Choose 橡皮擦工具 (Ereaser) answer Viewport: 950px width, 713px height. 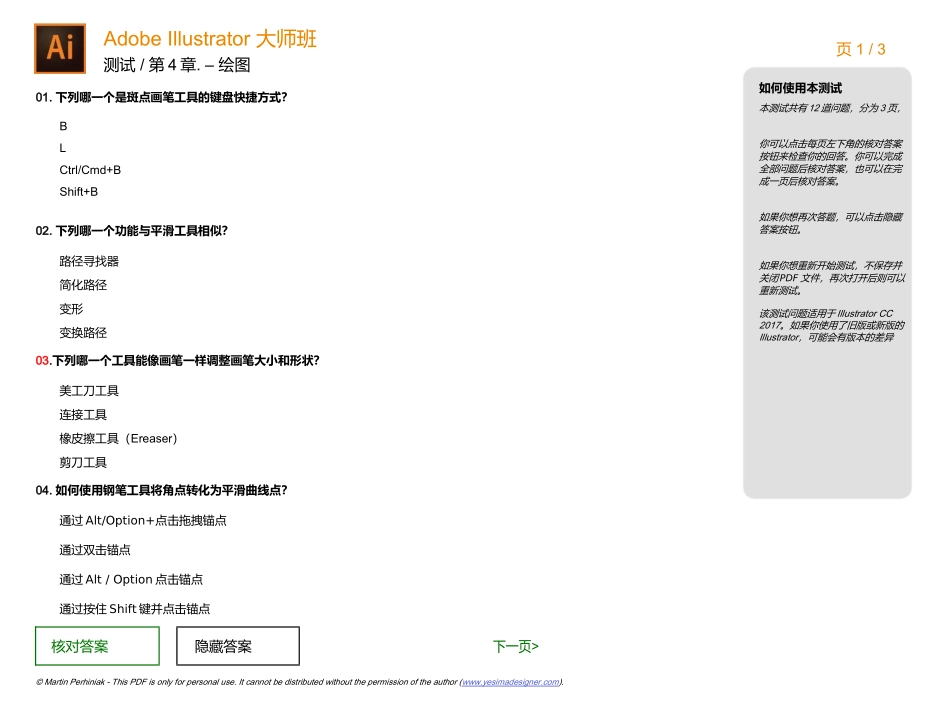(x=117, y=438)
